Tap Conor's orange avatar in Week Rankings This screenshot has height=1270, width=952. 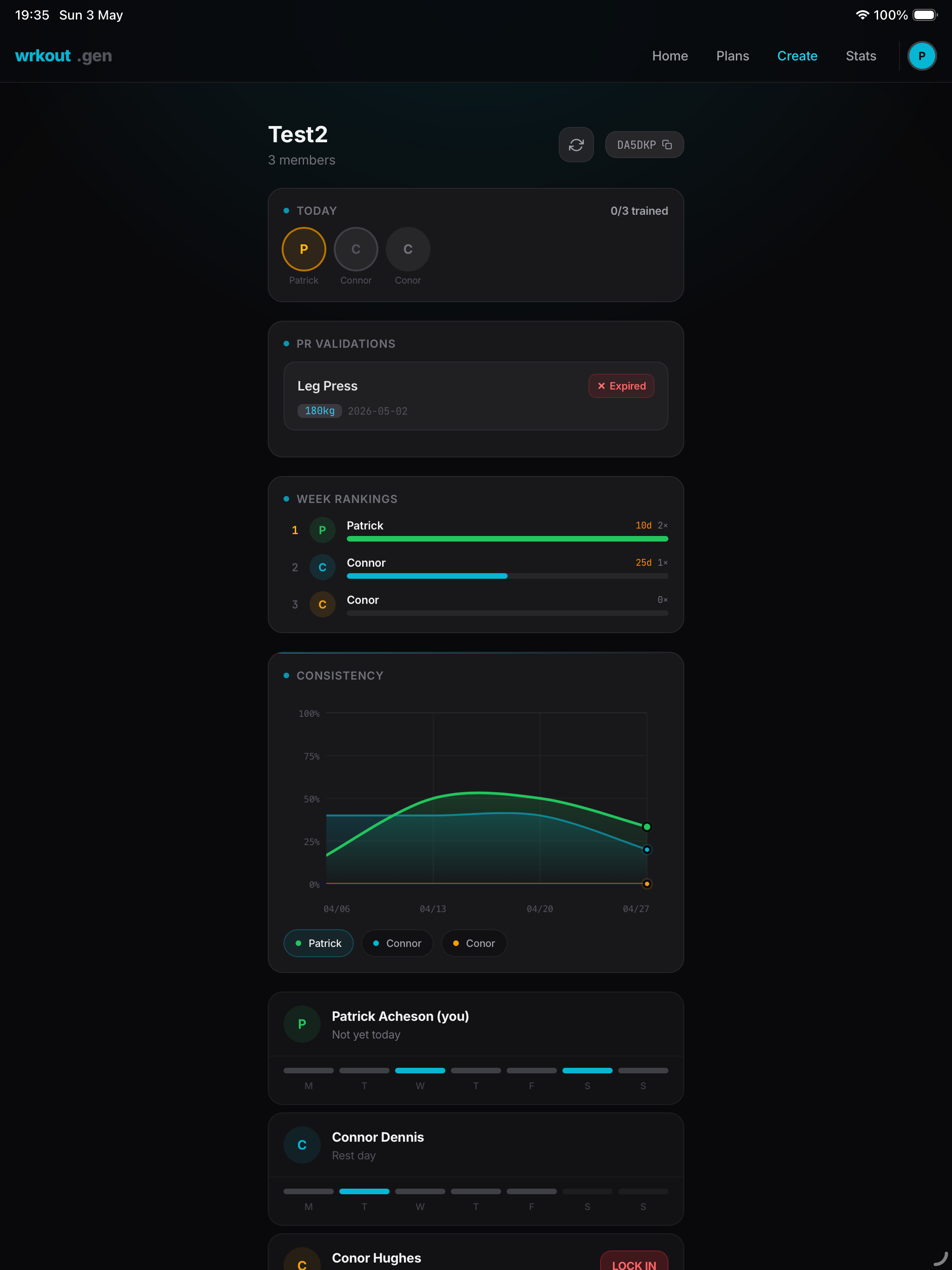[x=322, y=605]
